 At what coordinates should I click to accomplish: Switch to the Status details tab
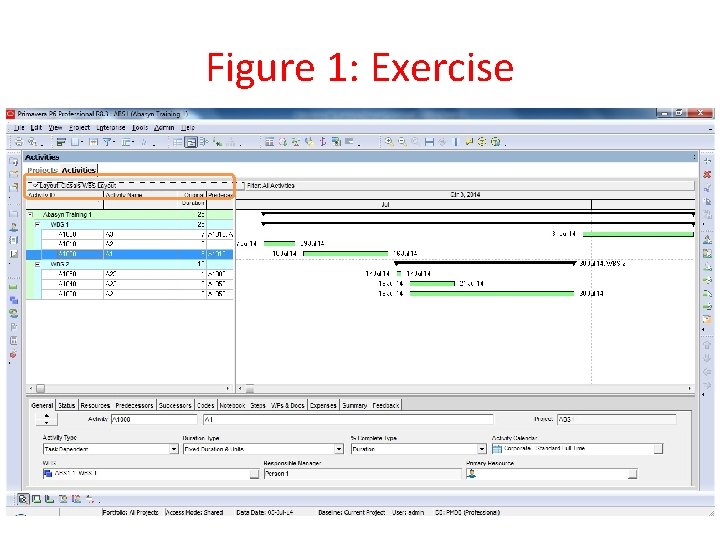click(x=67, y=405)
